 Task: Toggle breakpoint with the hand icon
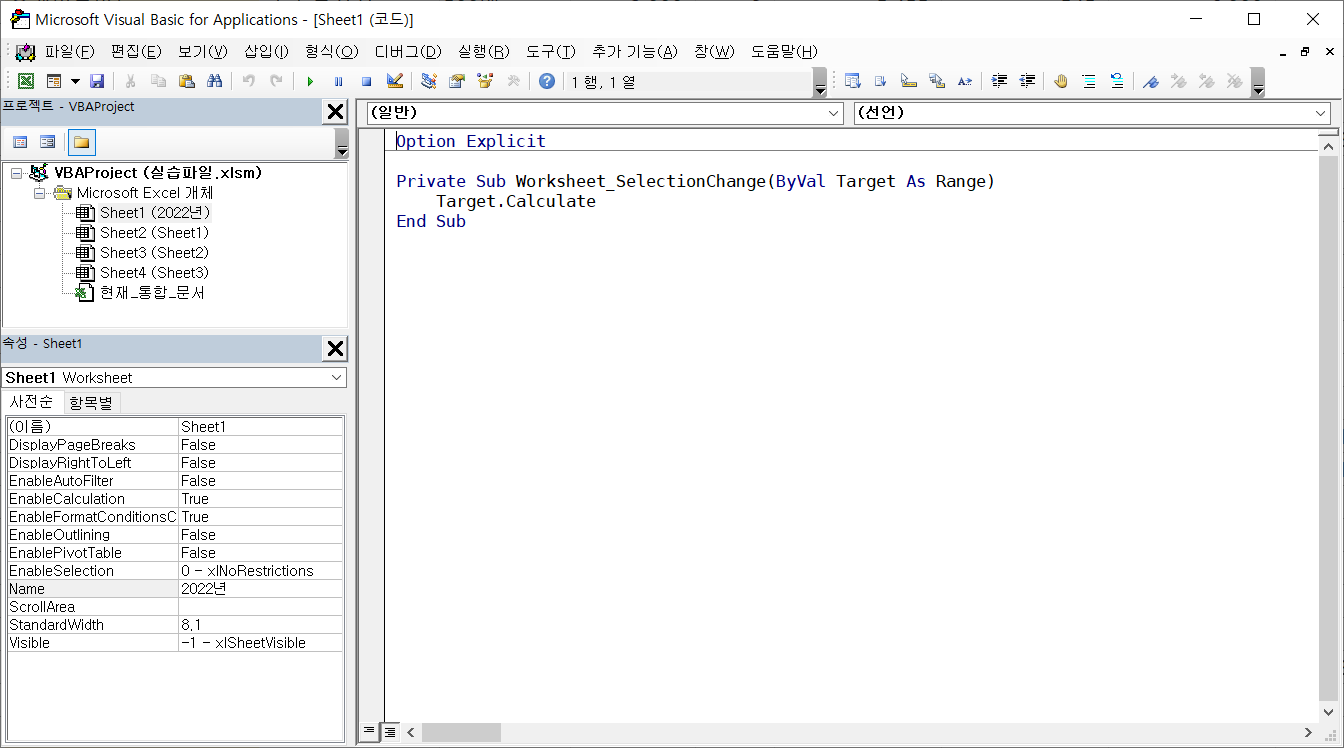[1061, 81]
